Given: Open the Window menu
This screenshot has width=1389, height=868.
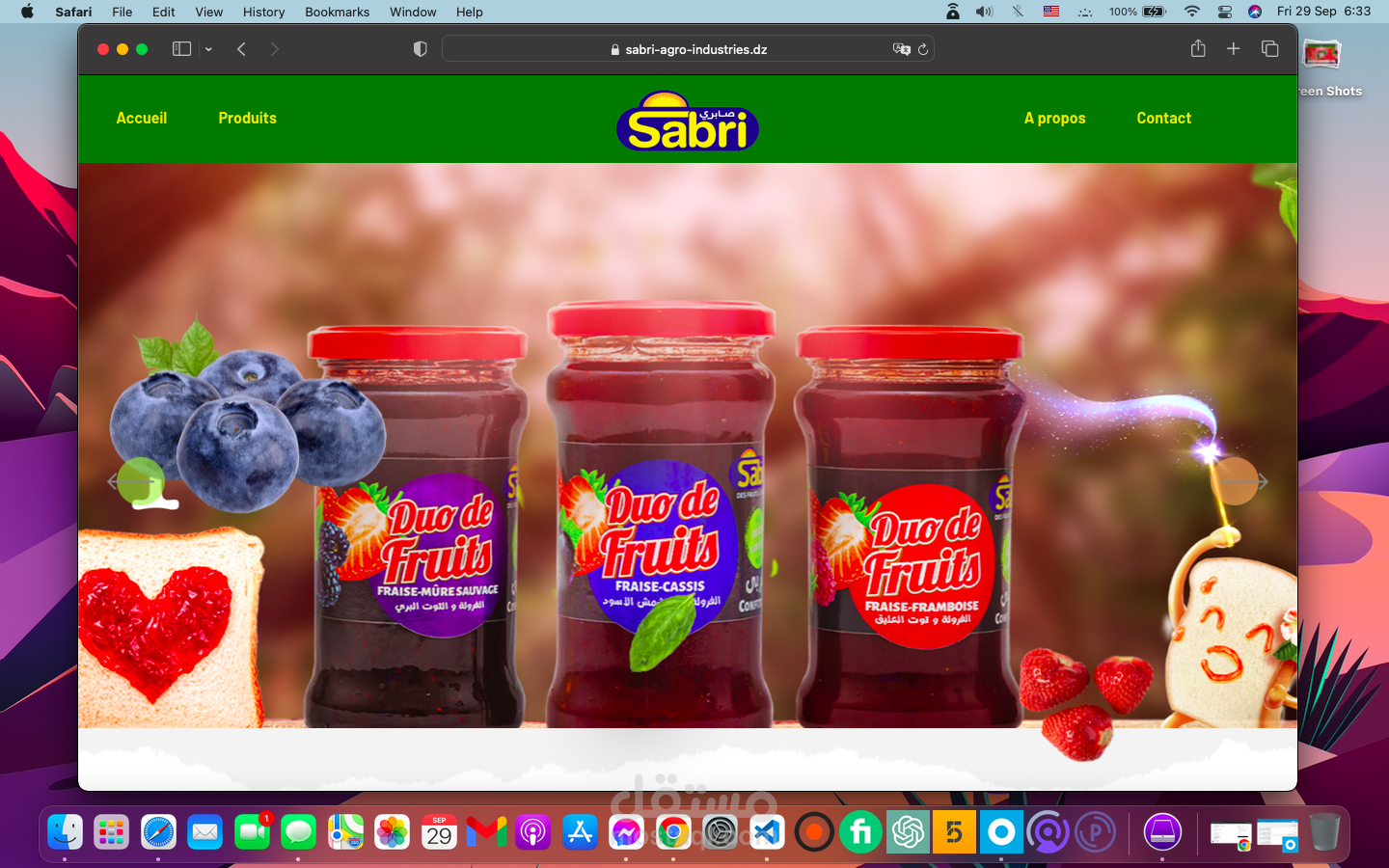Looking at the screenshot, I should pos(413,12).
